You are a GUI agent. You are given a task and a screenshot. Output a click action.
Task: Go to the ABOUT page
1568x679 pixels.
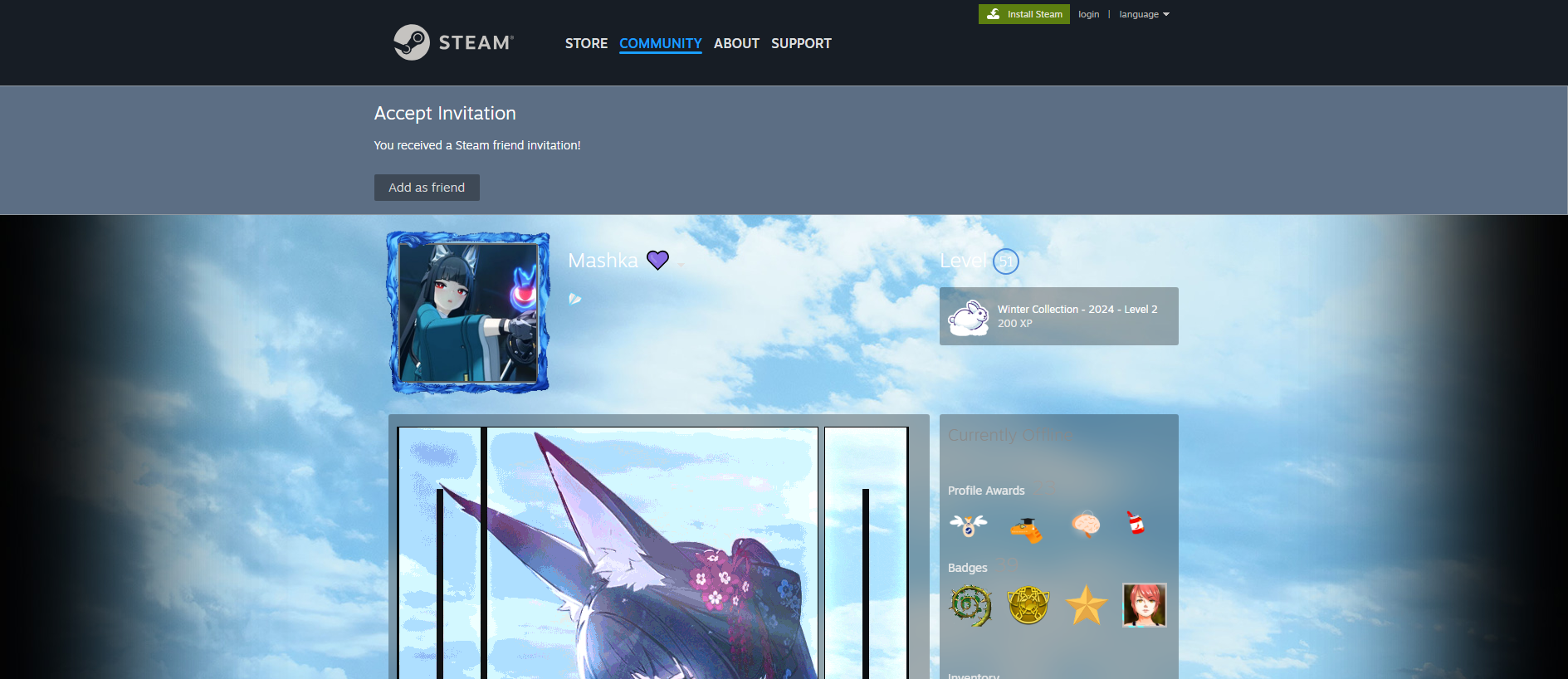[x=736, y=43]
